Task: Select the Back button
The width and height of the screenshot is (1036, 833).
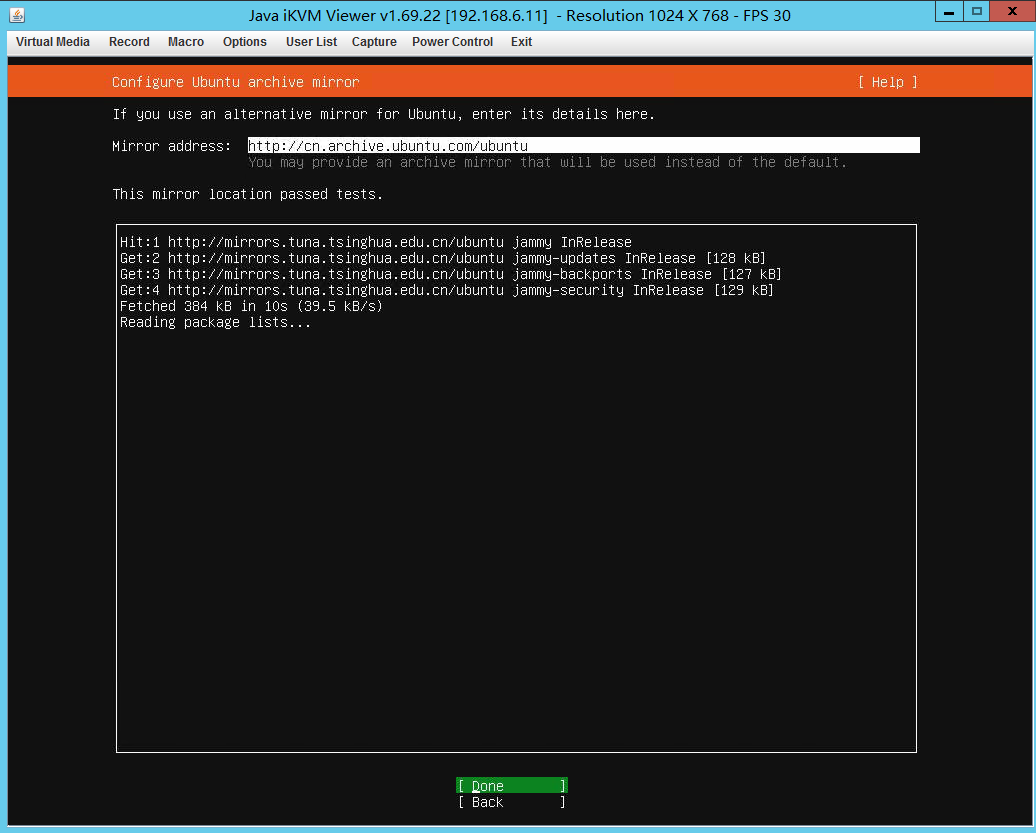Action: pos(512,802)
